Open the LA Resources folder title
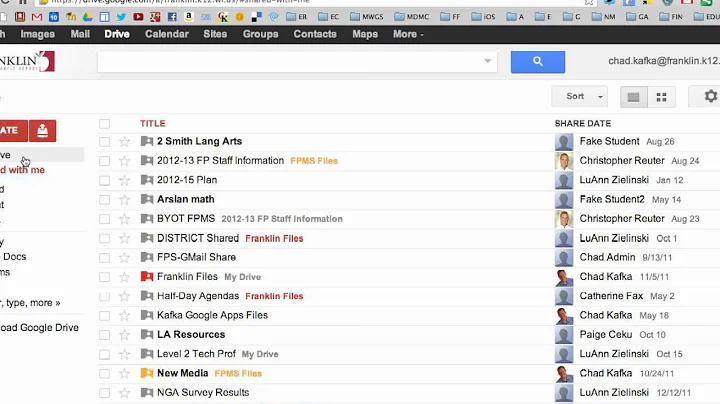Image resolution: width=720 pixels, height=404 pixels. point(191,335)
